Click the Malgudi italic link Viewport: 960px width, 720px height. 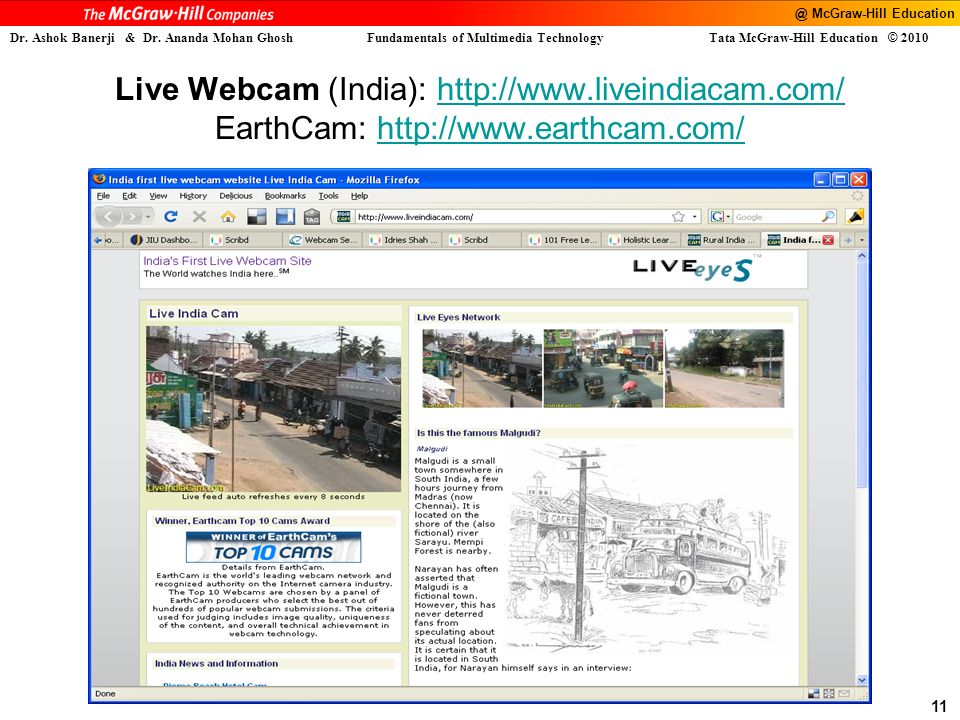click(x=432, y=449)
